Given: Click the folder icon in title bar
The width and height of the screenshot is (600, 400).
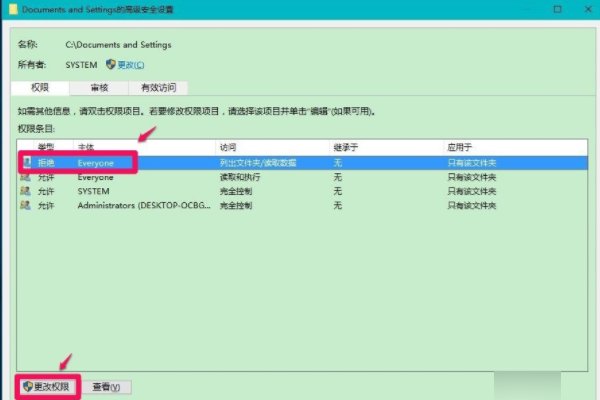Looking at the screenshot, I should point(13,9).
